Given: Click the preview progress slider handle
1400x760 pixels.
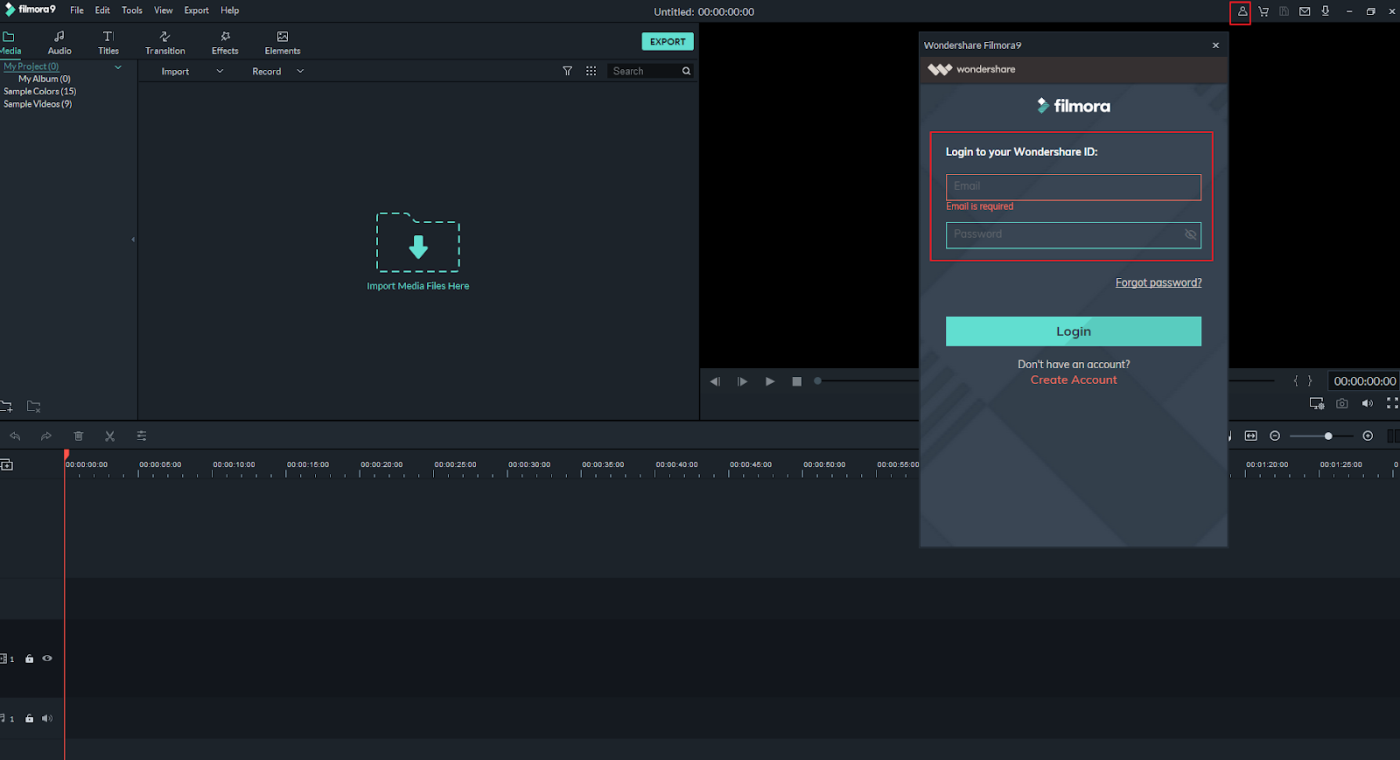Looking at the screenshot, I should pos(818,380).
